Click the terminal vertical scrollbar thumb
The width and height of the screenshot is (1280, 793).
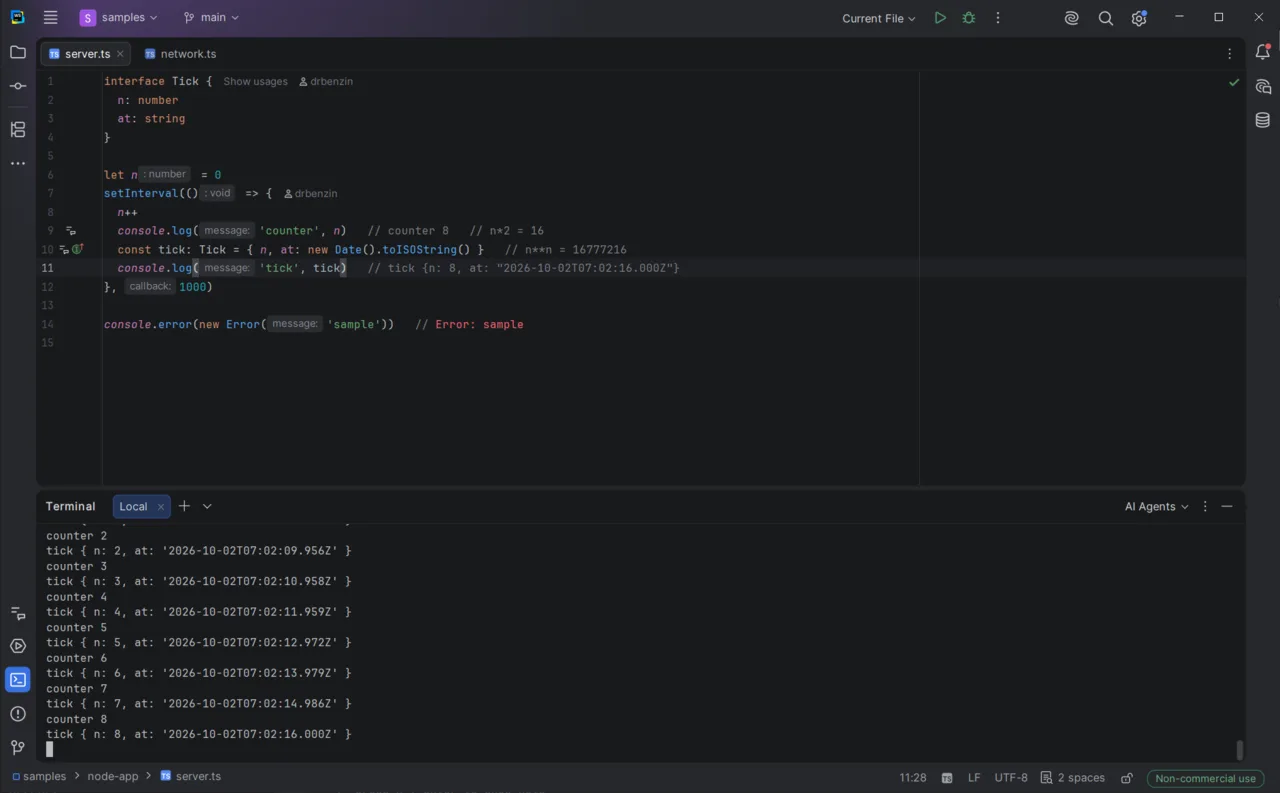tap(1240, 750)
